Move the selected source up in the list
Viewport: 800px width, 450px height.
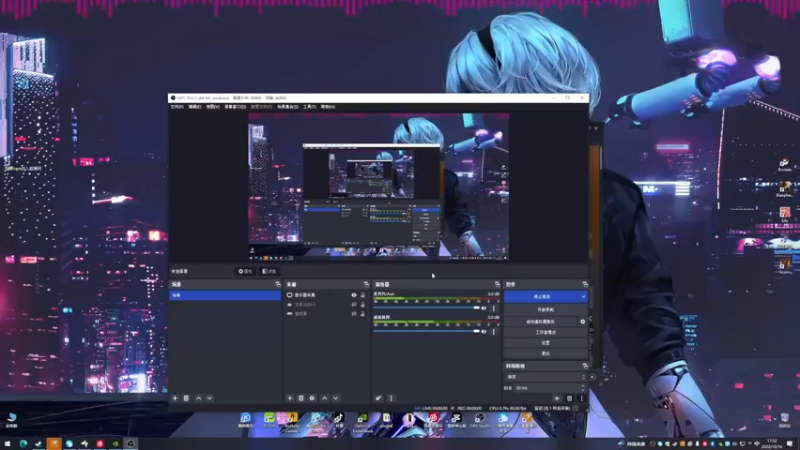pyautogui.click(x=324, y=398)
